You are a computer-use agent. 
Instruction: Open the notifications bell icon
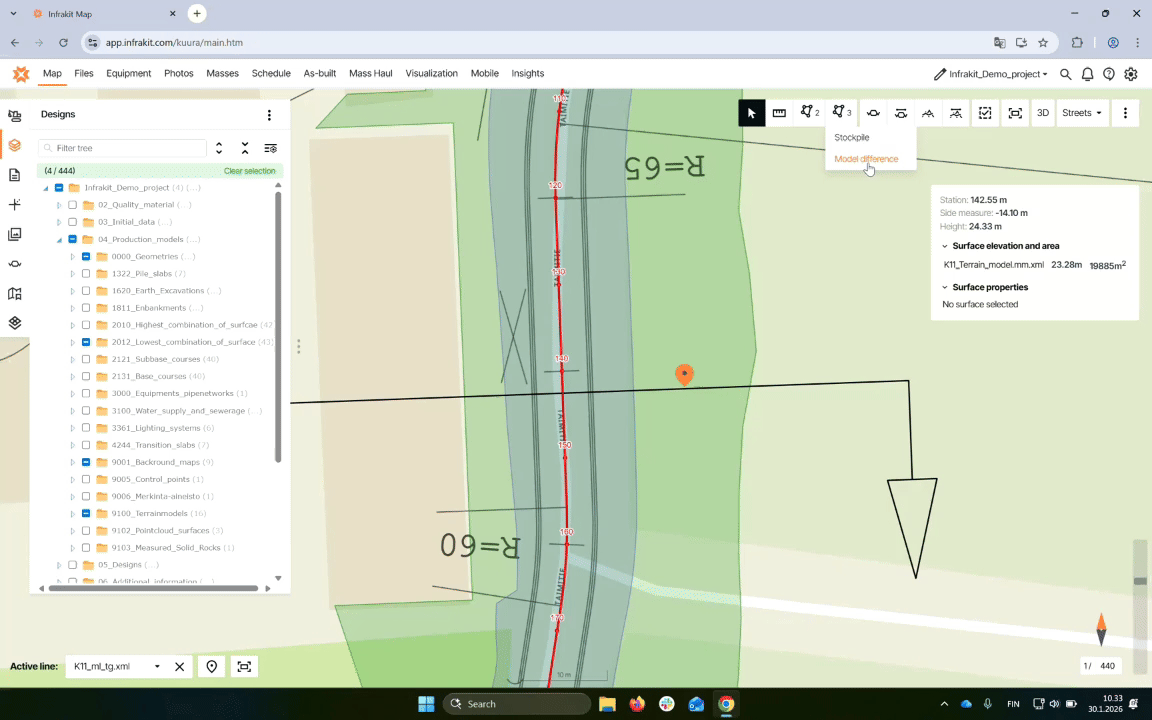(1087, 74)
